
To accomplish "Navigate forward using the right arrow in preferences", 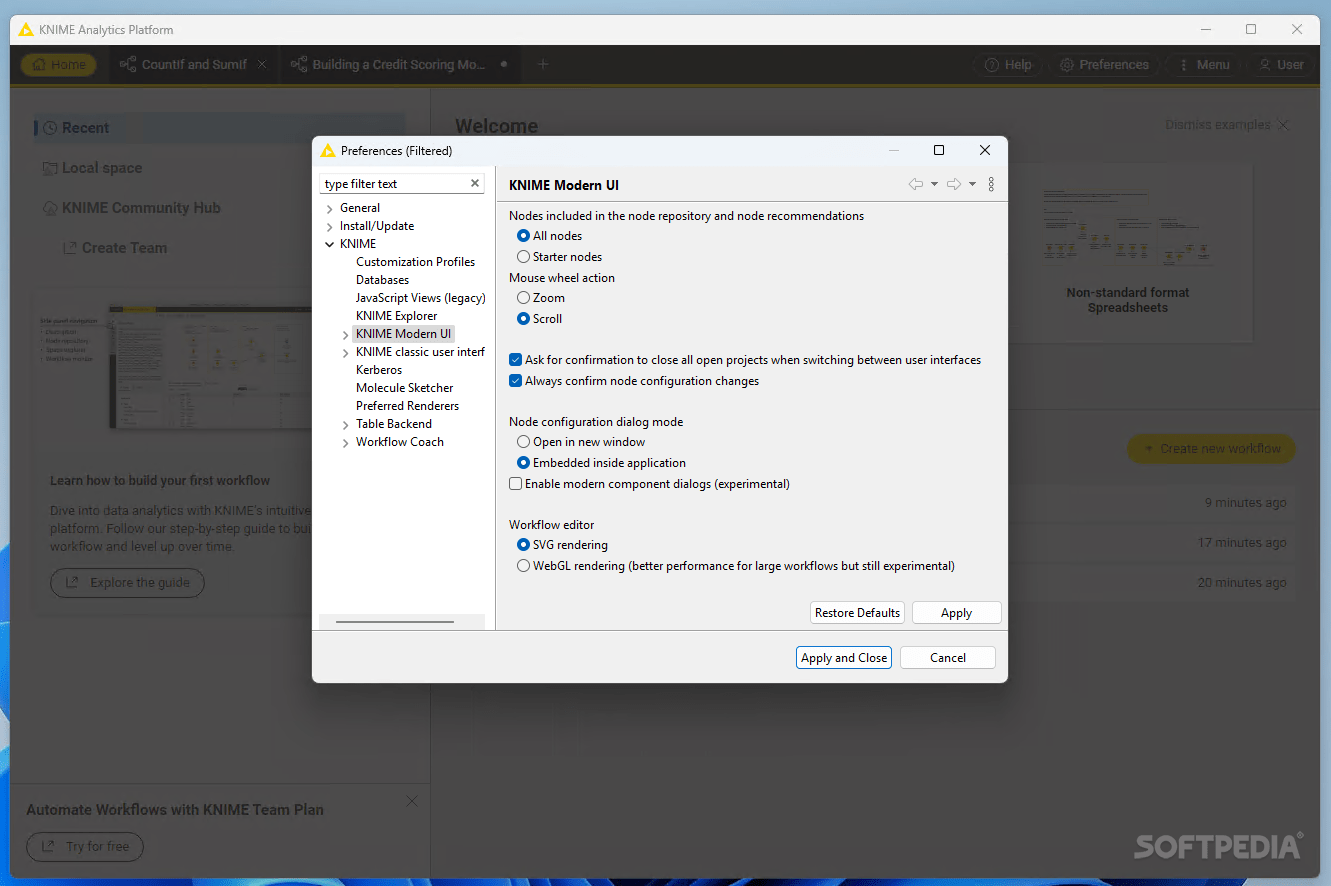I will click(953, 184).
